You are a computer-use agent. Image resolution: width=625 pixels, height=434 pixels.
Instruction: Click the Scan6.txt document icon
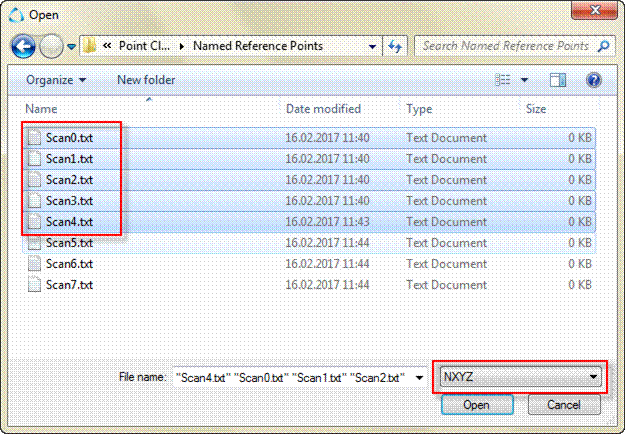click(x=34, y=263)
